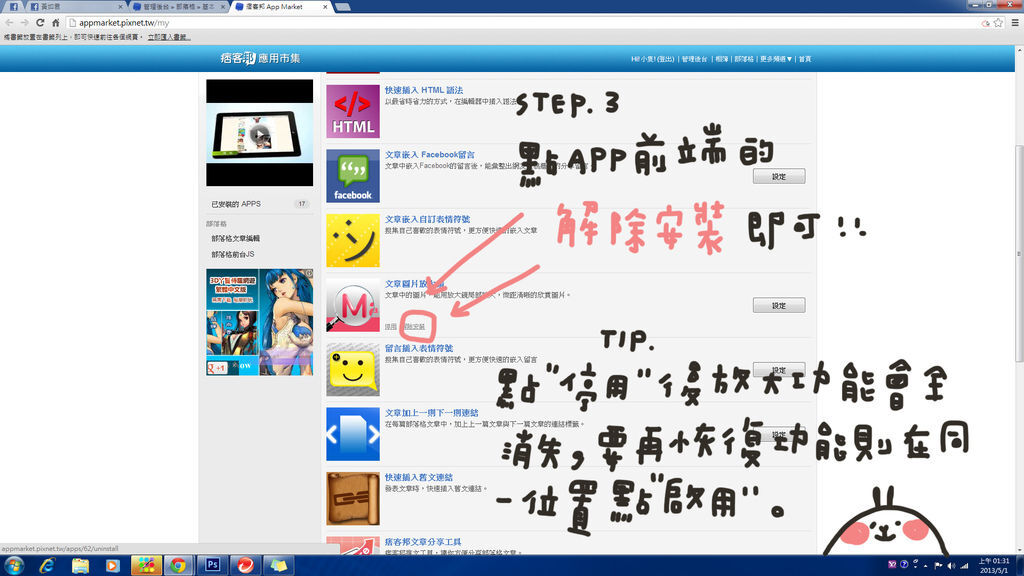Open 快速插入 HTML 語法 app title
This screenshot has width=1024, height=576.
pos(424,90)
